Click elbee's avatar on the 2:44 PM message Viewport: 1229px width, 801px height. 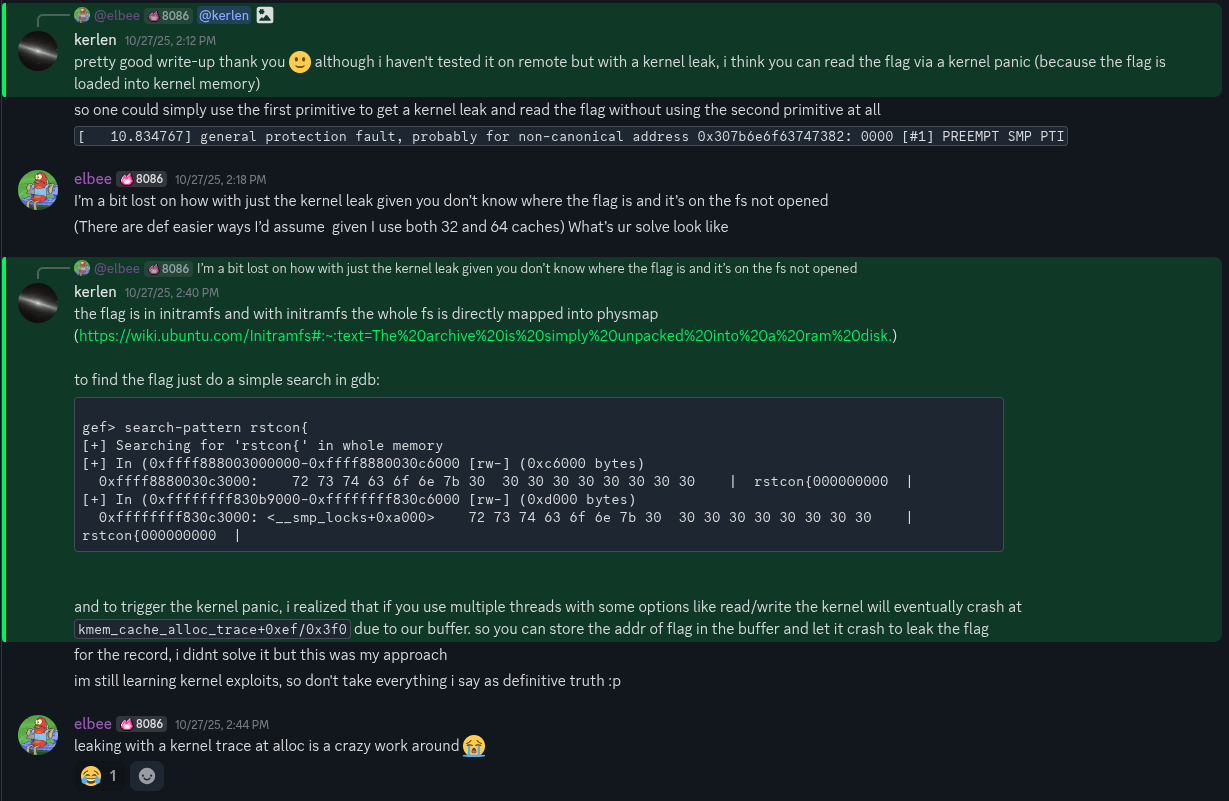click(x=38, y=735)
